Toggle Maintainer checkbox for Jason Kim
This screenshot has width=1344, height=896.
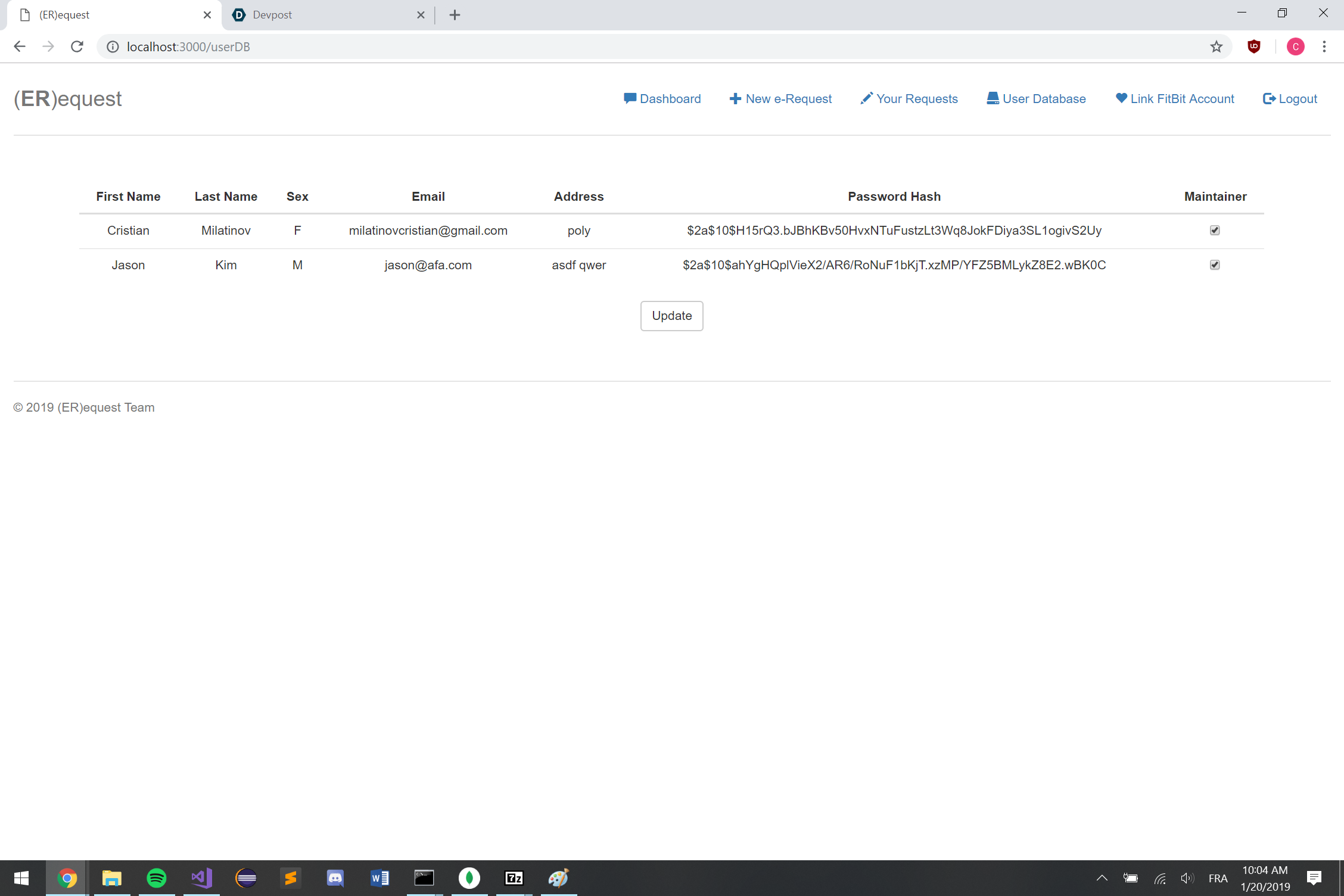coord(1215,265)
